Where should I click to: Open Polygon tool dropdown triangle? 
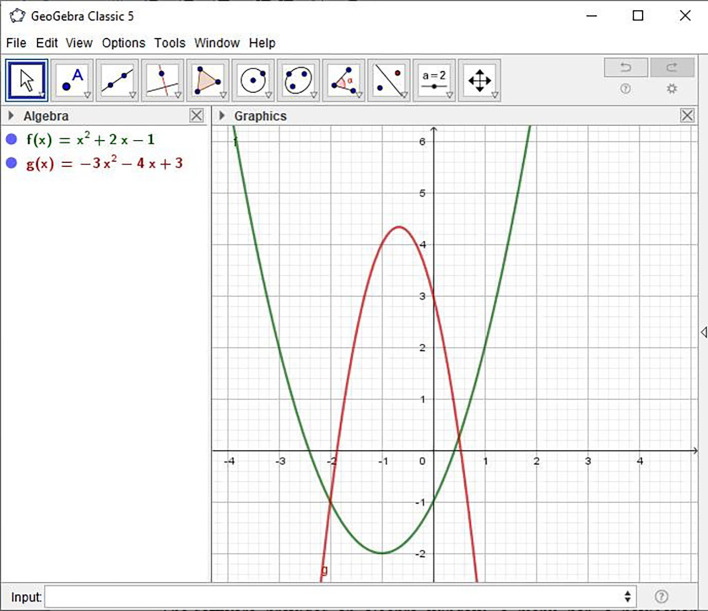[224, 95]
